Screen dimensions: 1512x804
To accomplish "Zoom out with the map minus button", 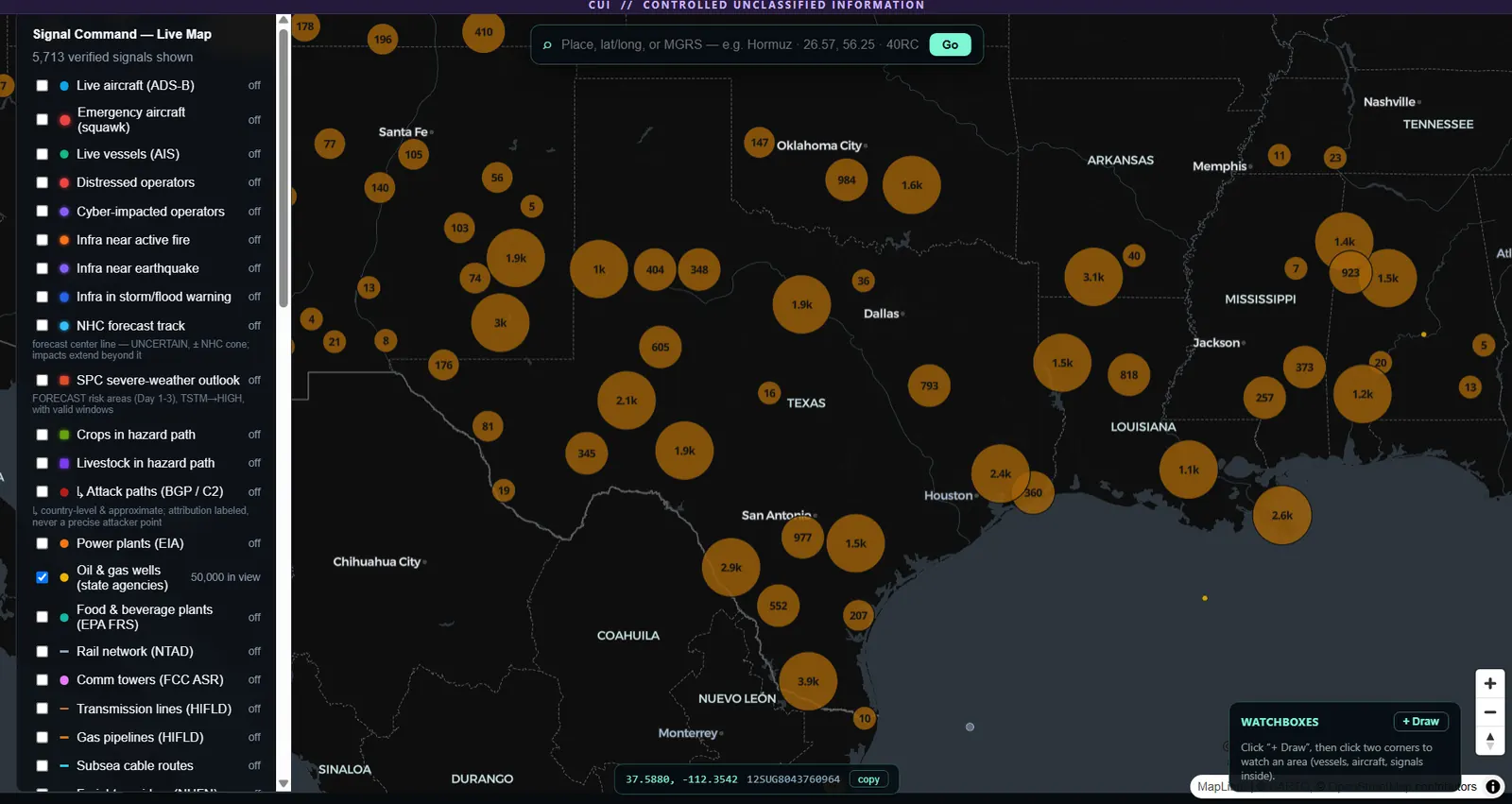I will (1490, 712).
